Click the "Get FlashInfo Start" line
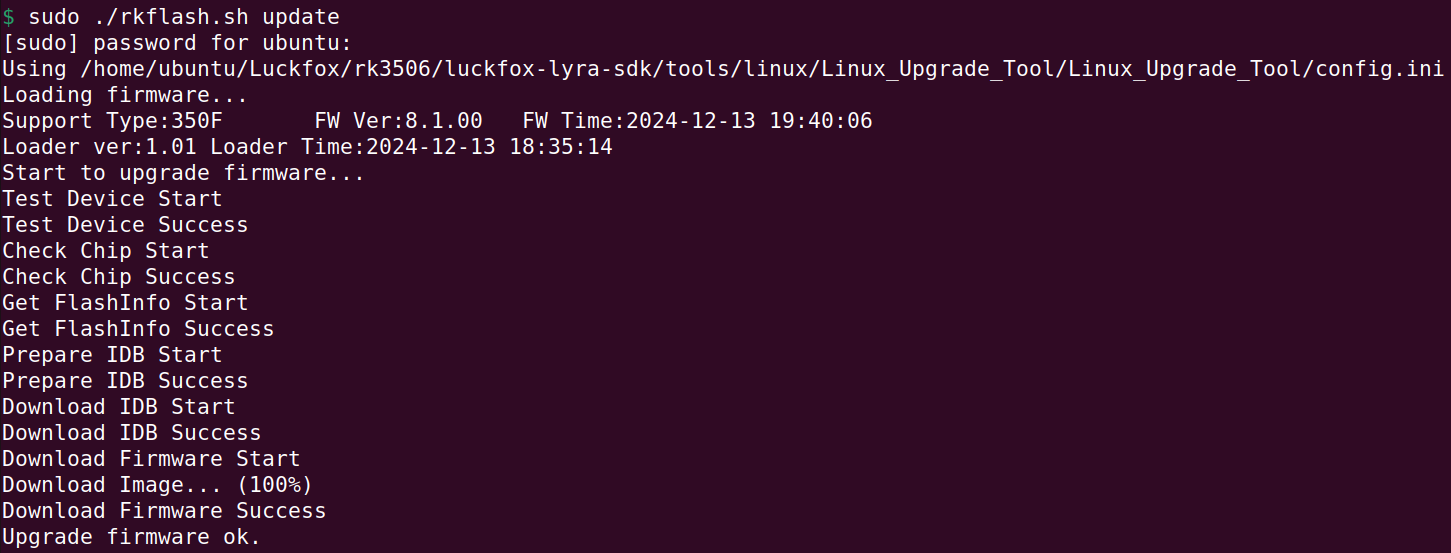The width and height of the screenshot is (1451, 553). 125,303
